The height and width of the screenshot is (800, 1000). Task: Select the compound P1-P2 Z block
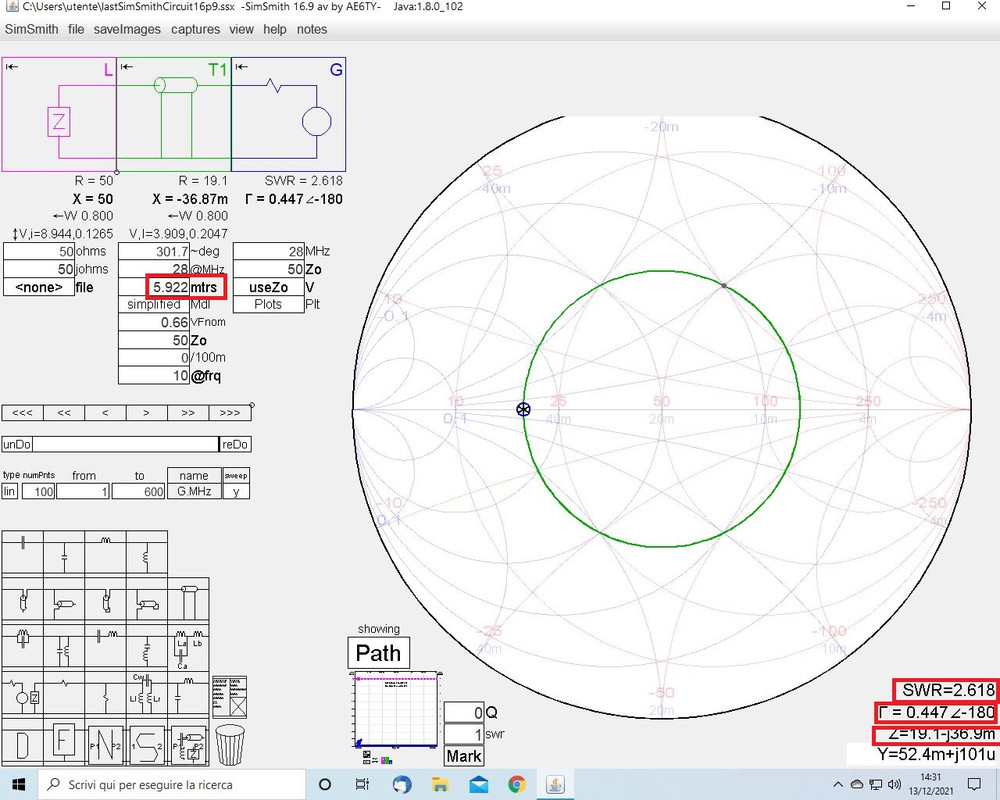pos(188,744)
